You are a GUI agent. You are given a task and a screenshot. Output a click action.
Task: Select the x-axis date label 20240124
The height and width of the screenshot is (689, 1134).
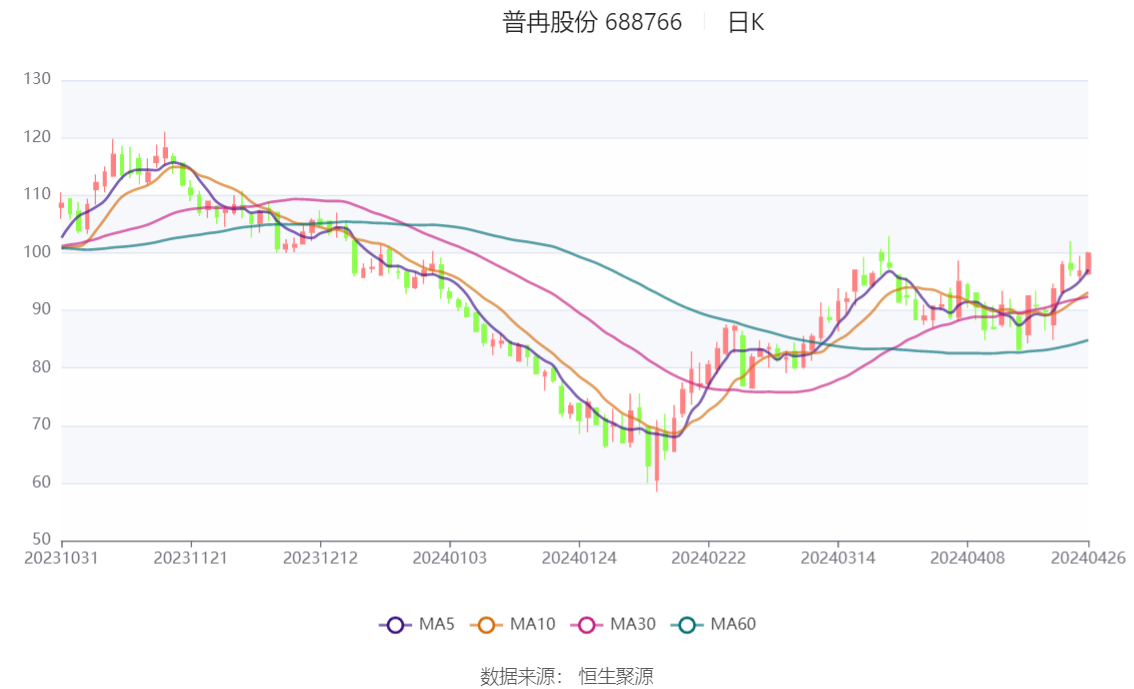click(579, 558)
